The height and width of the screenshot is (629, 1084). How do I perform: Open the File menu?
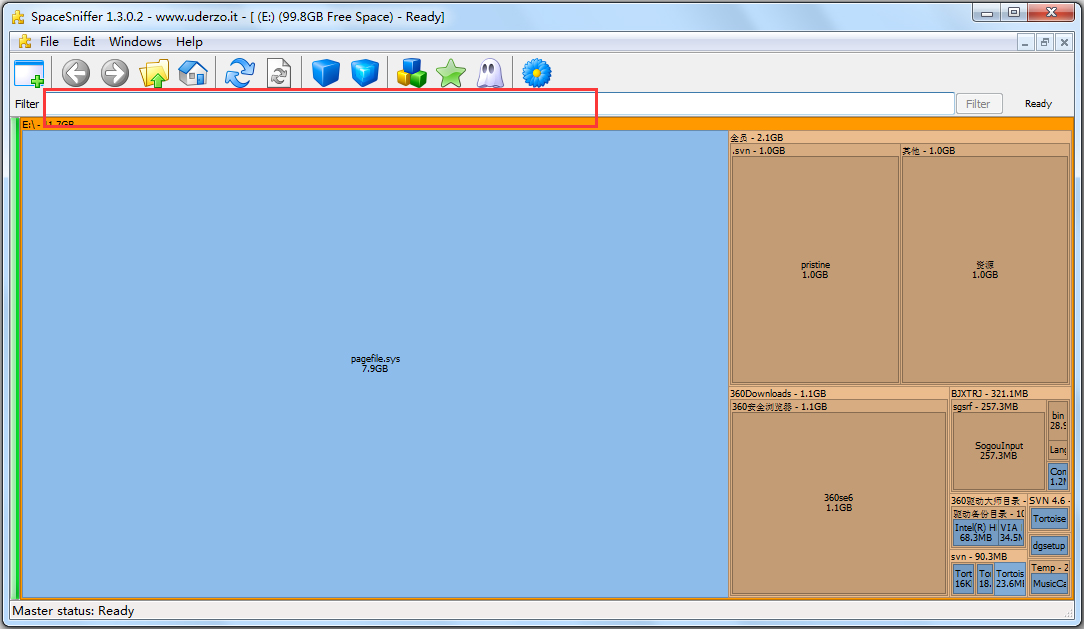49,41
